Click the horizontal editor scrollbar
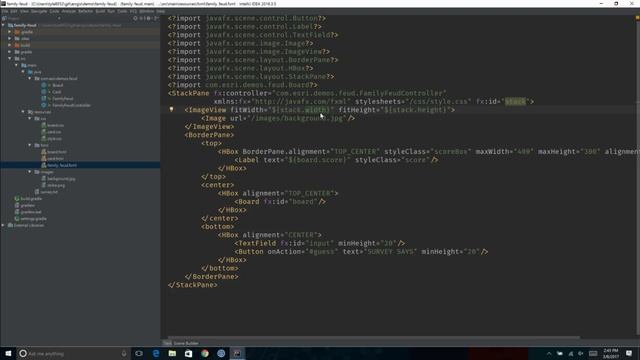 [373, 338]
